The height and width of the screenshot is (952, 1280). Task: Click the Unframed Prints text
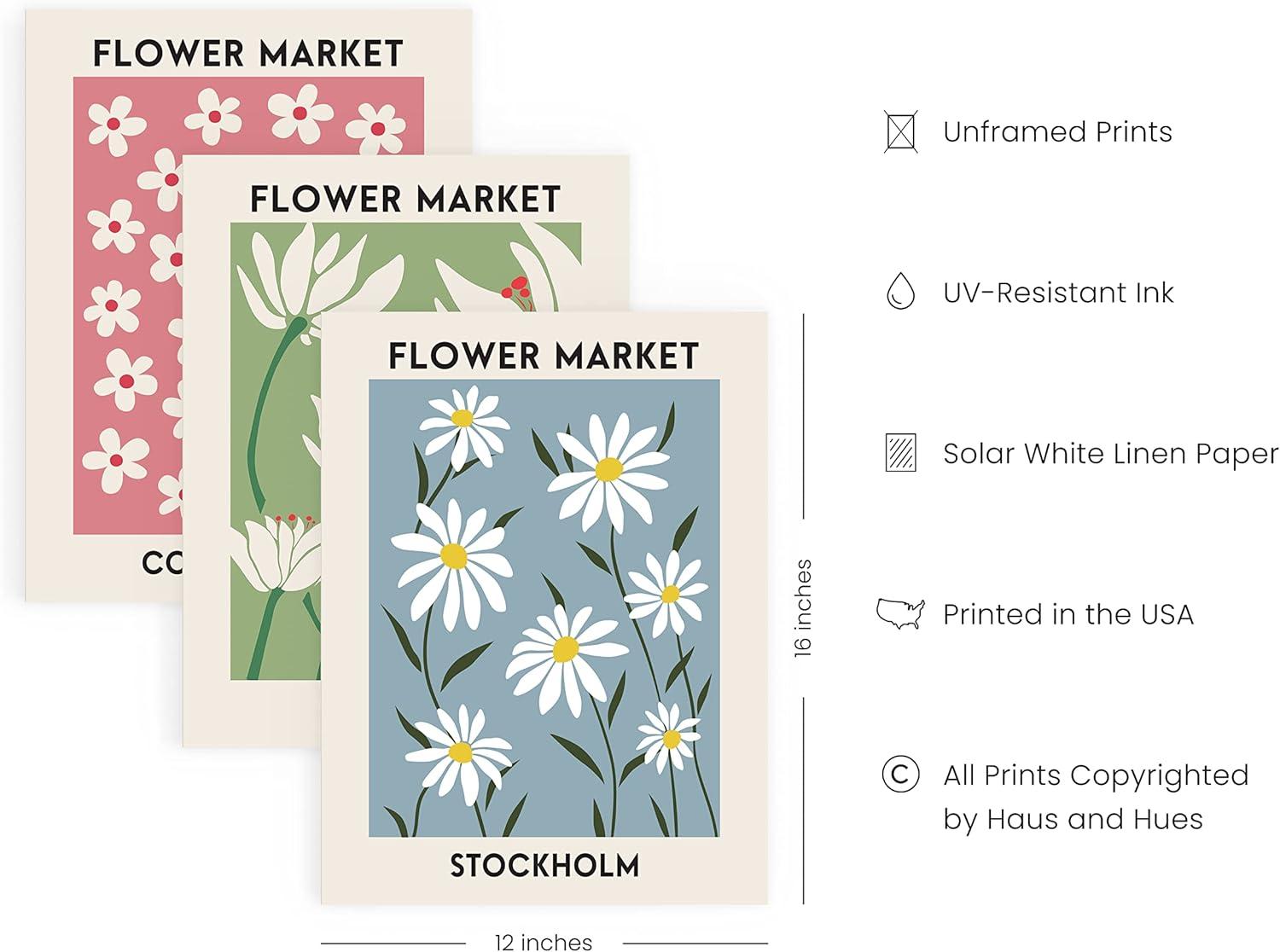pos(1057,132)
